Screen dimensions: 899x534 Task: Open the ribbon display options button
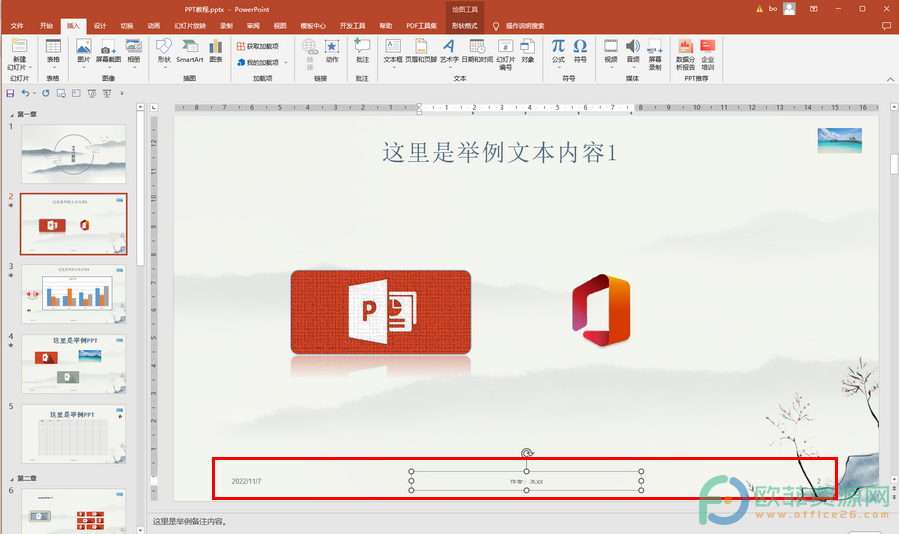814,9
